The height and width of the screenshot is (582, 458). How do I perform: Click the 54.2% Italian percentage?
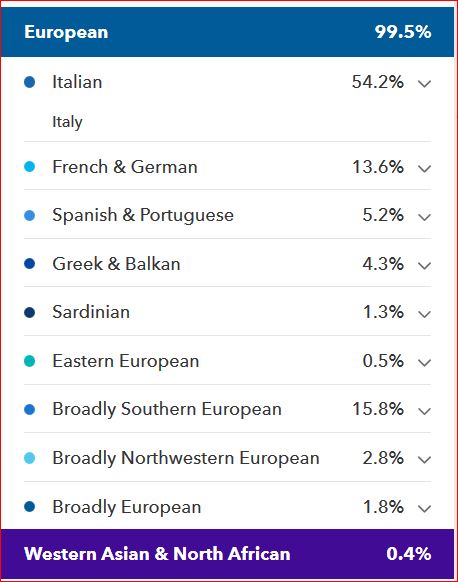(x=378, y=82)
